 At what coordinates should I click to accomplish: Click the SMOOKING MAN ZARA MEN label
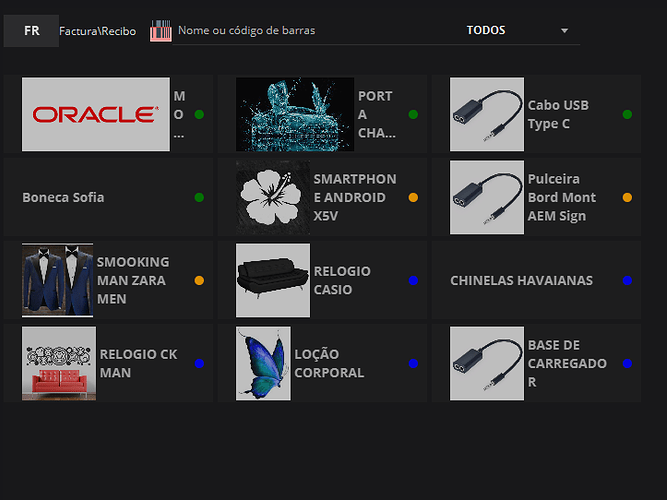tap(133, 280)
